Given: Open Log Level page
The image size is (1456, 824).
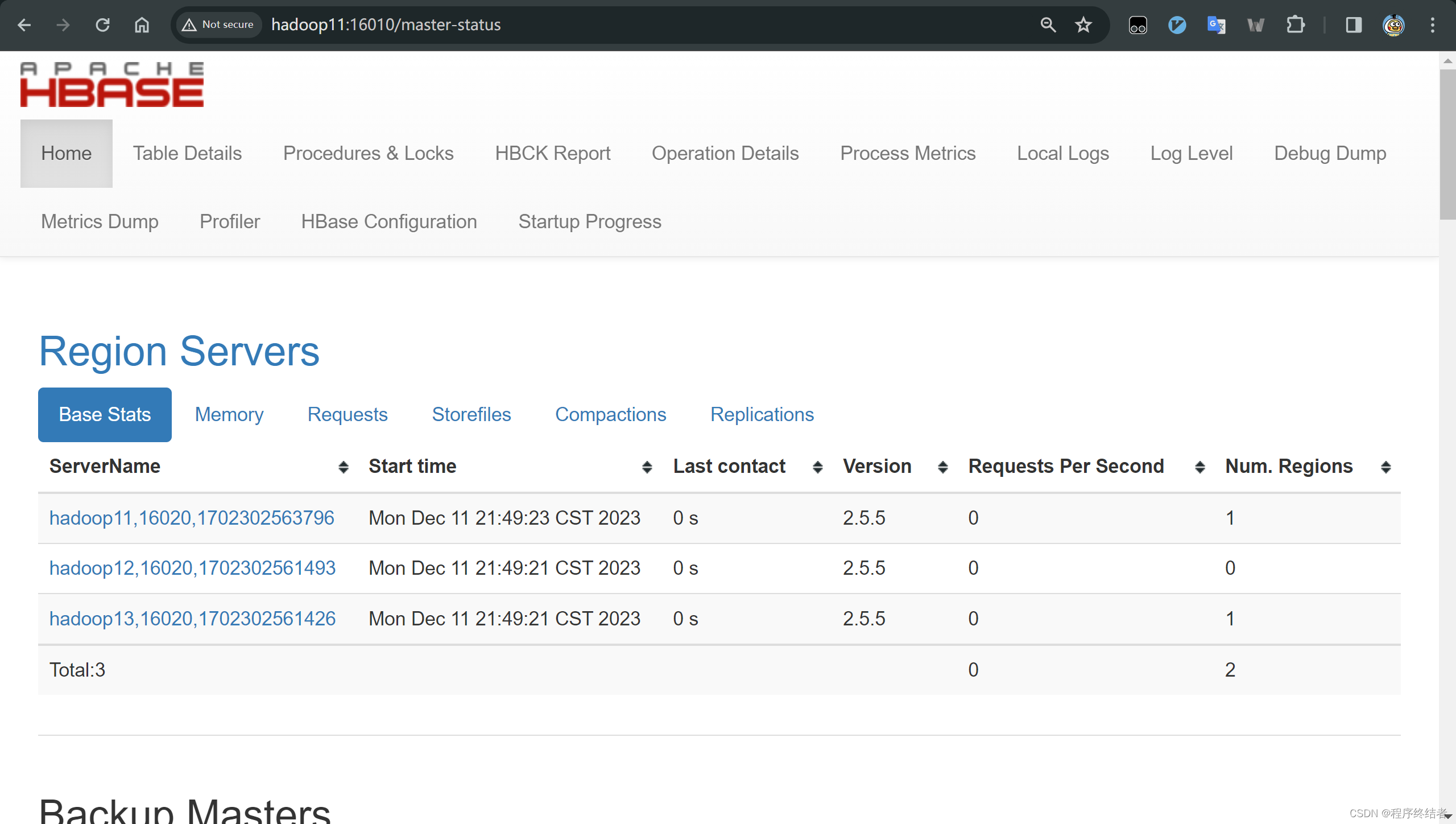Looking at the screenshot, I should [1192, 153].
